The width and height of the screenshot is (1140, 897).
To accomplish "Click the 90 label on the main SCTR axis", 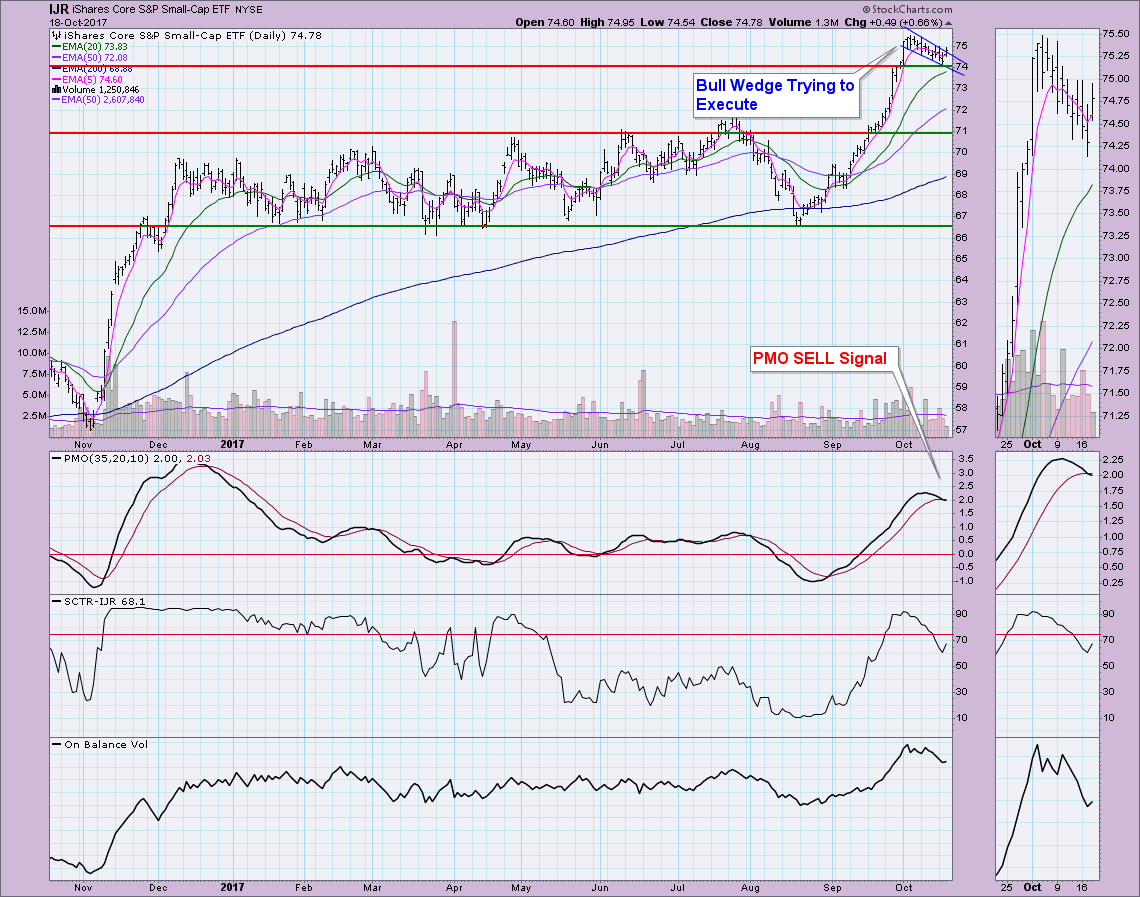I will (x=962, y=614).
